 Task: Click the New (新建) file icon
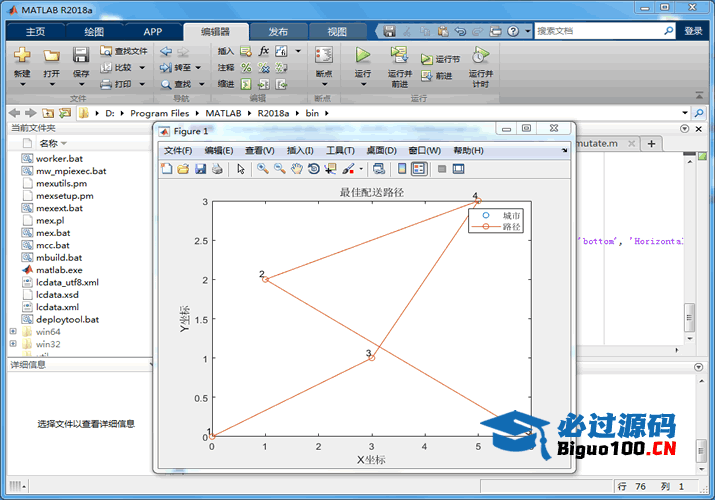[x=22, y=55]
